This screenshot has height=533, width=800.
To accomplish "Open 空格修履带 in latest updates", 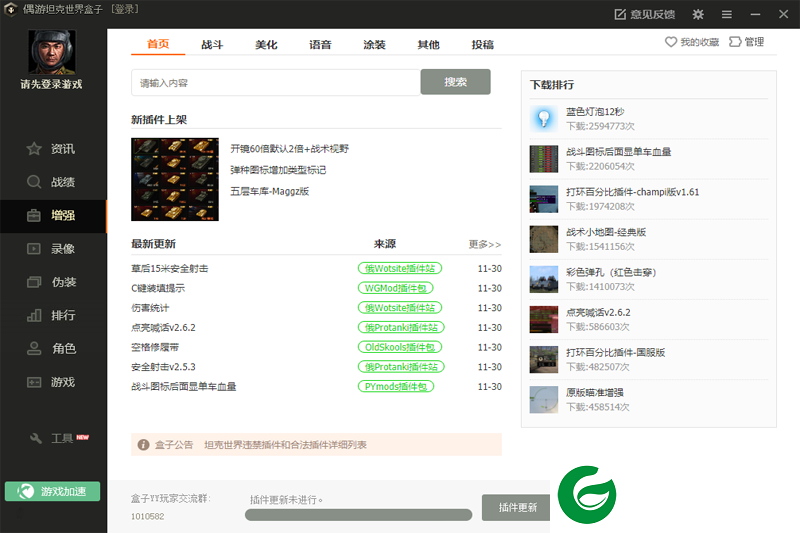I will 155,347.
